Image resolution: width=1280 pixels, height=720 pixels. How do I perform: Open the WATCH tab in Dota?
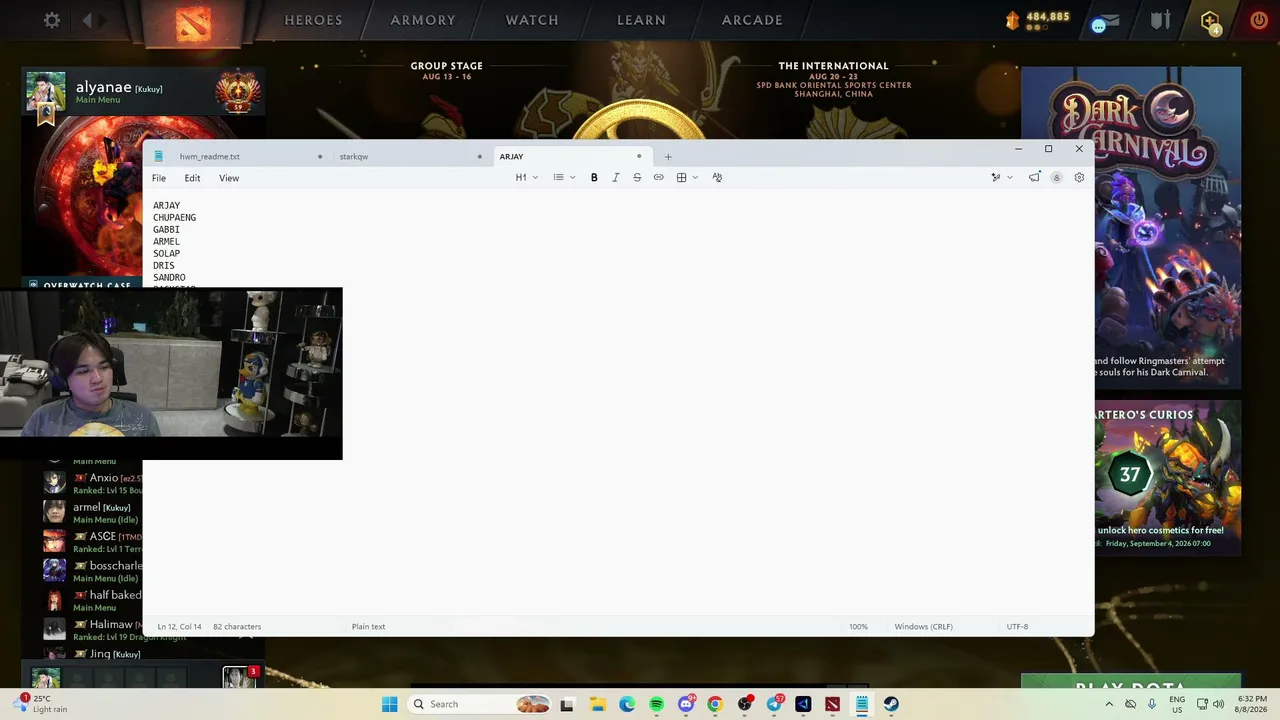pyautogui.click(x=532, y=20)
